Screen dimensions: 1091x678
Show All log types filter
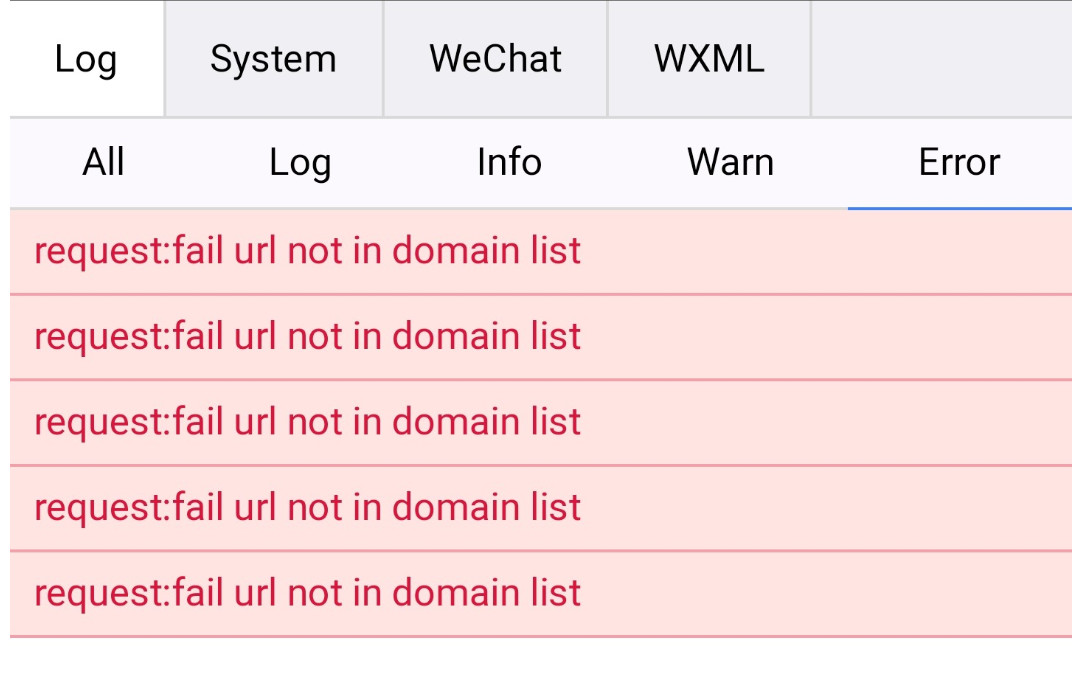point(104,162)
